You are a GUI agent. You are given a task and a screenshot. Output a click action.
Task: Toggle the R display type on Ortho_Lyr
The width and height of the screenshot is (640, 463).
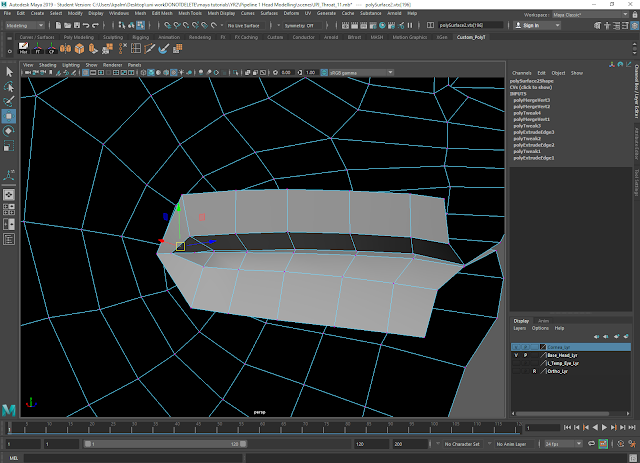534,371
